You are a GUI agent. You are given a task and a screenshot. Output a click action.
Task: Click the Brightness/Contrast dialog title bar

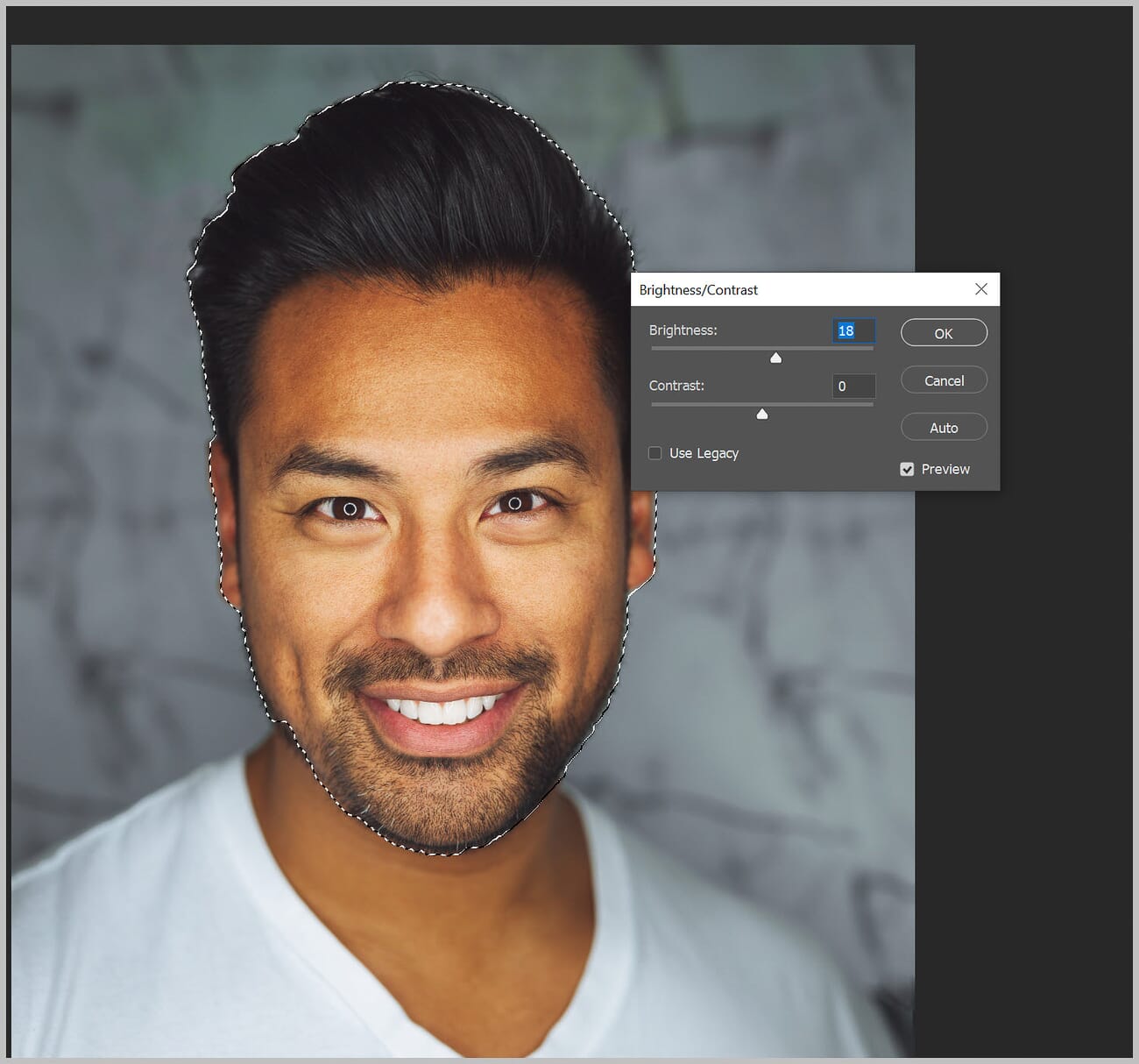(x=745, y=289)
